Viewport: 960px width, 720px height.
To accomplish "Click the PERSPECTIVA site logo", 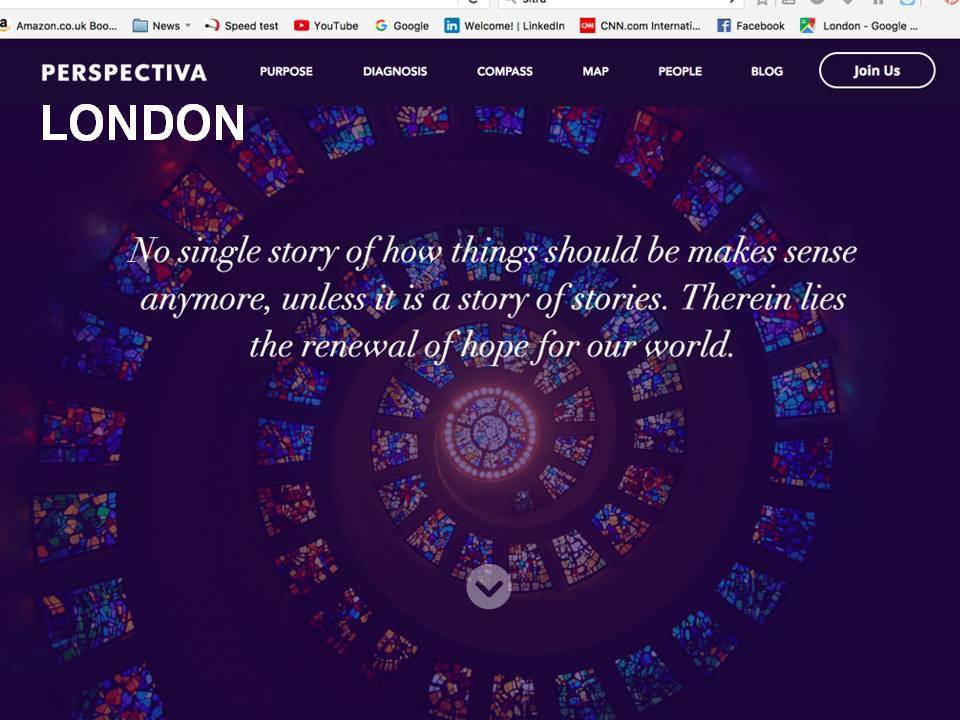I will click(124, 73).
